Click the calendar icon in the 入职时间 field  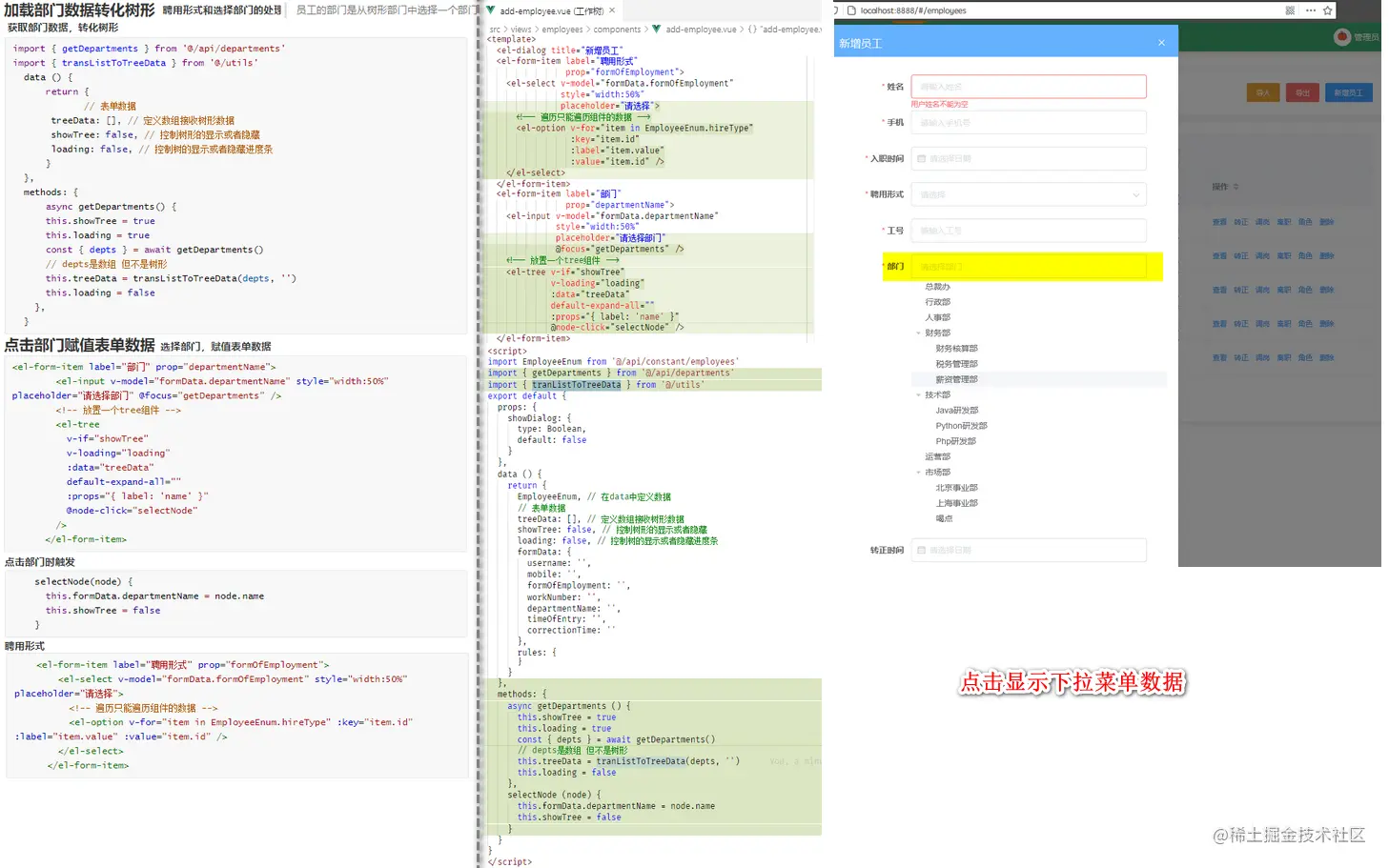click(x=922, y=159)
